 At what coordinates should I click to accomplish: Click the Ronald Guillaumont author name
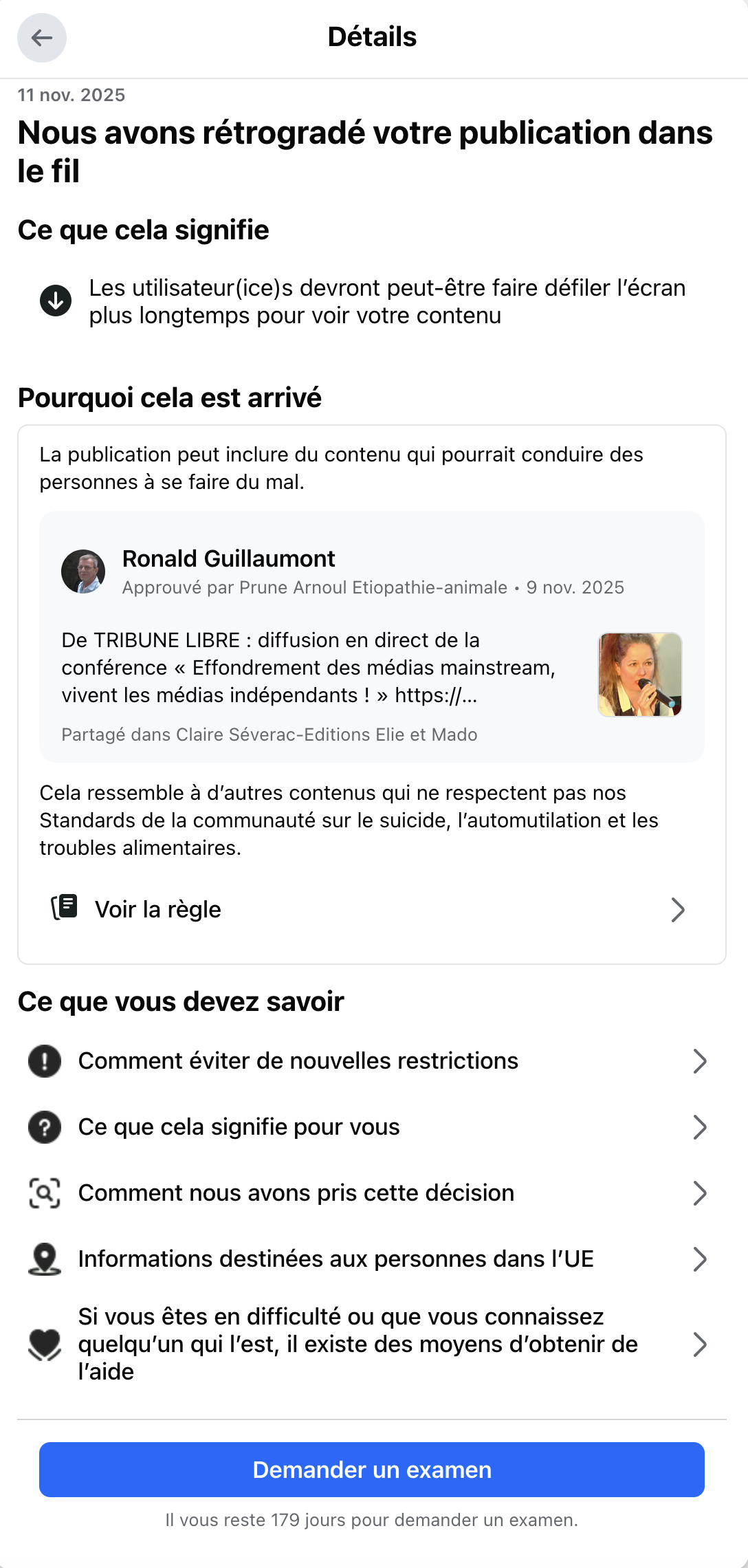(x=228, y=558)
